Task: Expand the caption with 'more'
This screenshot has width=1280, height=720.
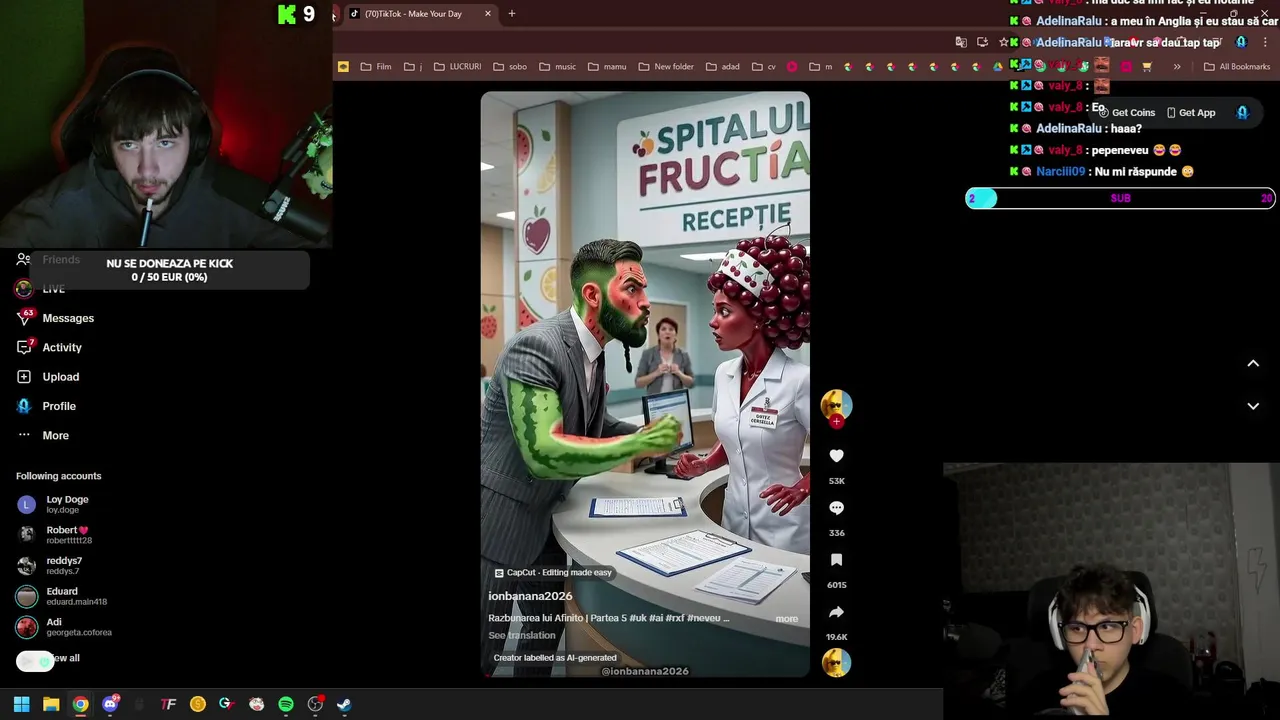Action: point(787,619)
